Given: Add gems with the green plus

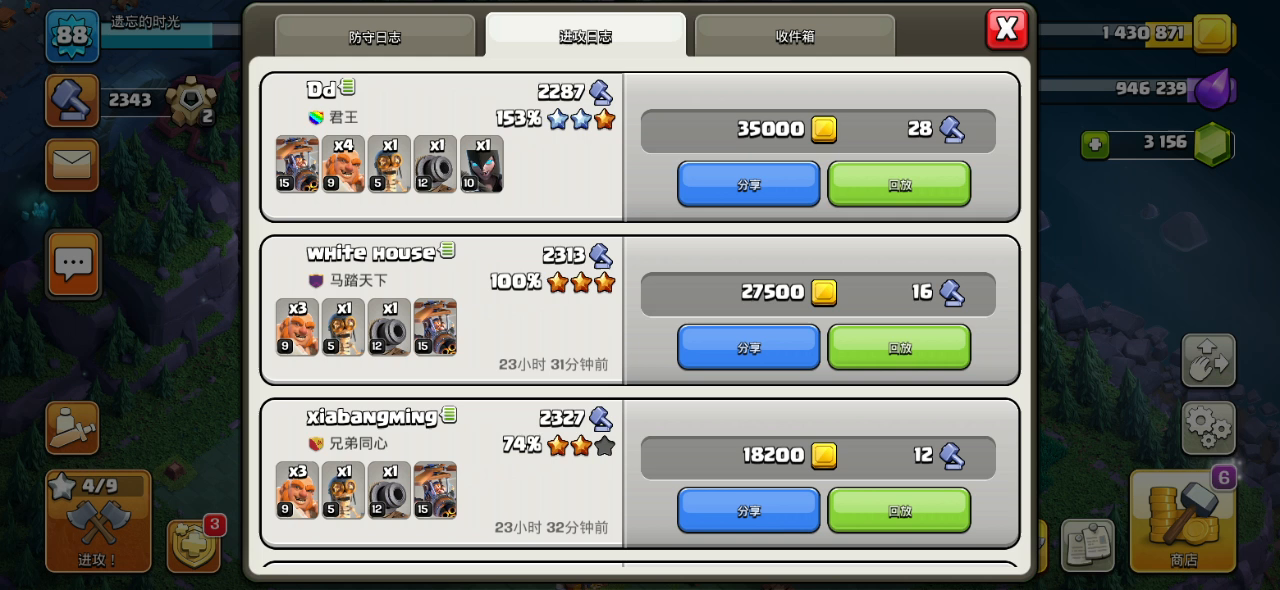Looking at the screenshot, I should pyautogui.click(x=1095, y=145).
